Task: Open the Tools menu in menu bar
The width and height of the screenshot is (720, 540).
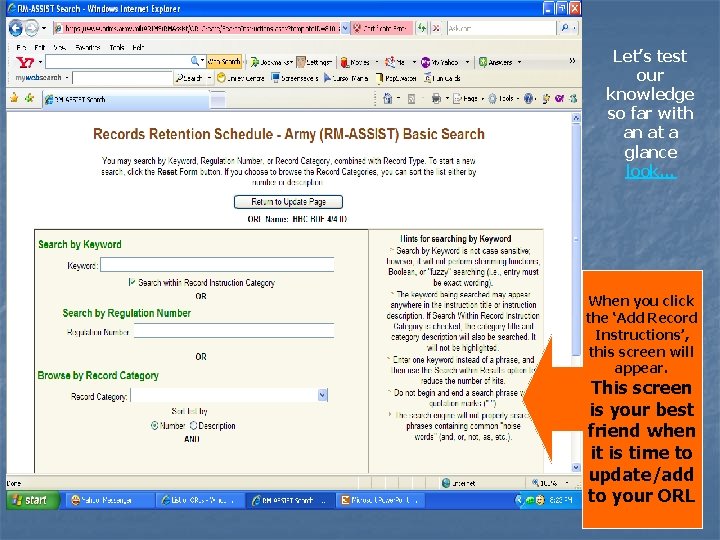Action: coord(117,47)
